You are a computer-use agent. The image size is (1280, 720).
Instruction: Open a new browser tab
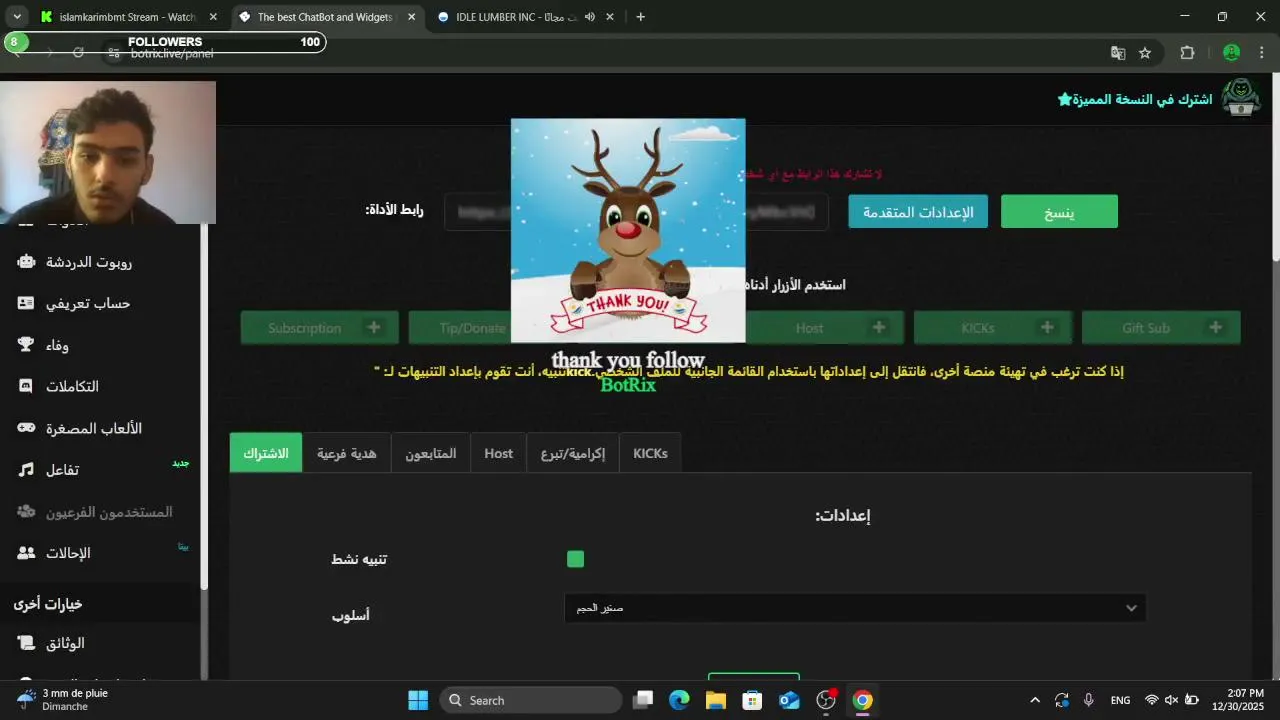tap(641, 17)
